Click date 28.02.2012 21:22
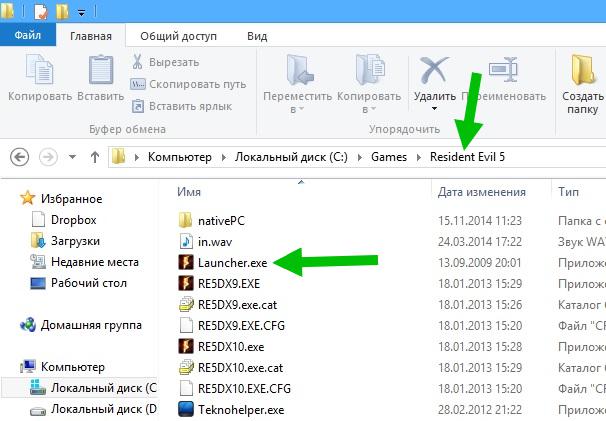606x421 pixels. pos(480,409)
